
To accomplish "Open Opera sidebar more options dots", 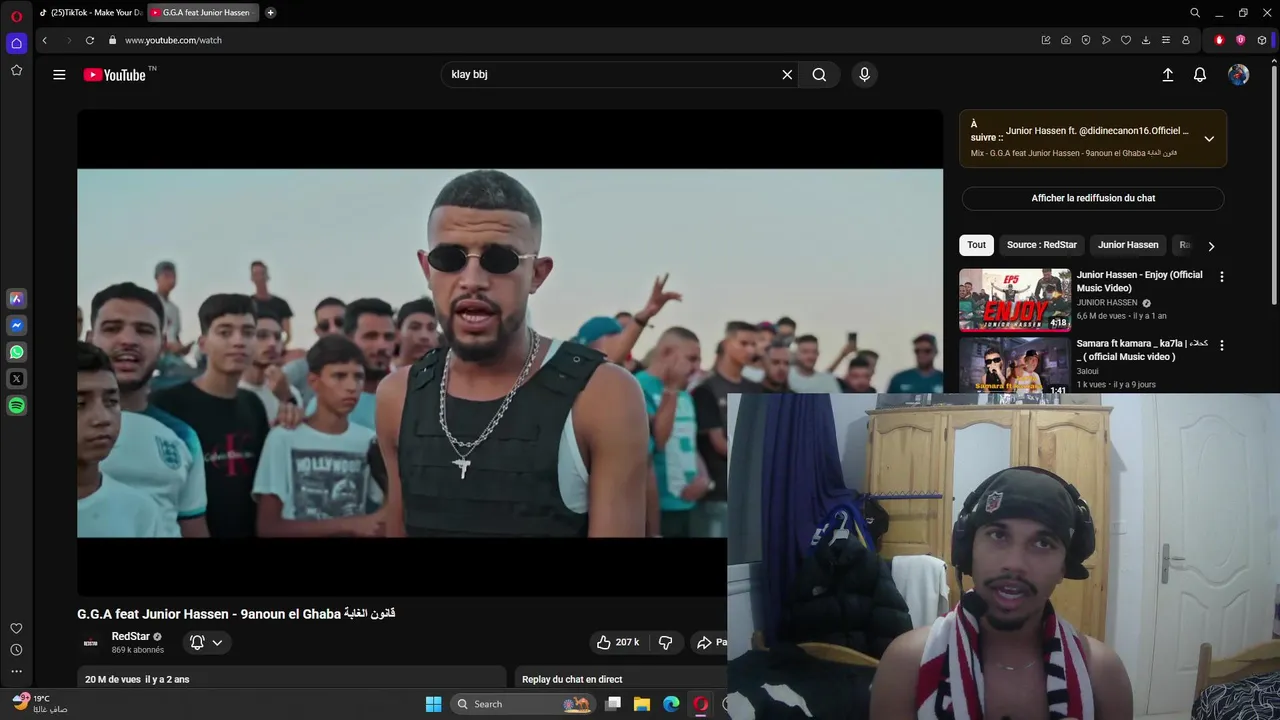I will [x=16, y=671].
